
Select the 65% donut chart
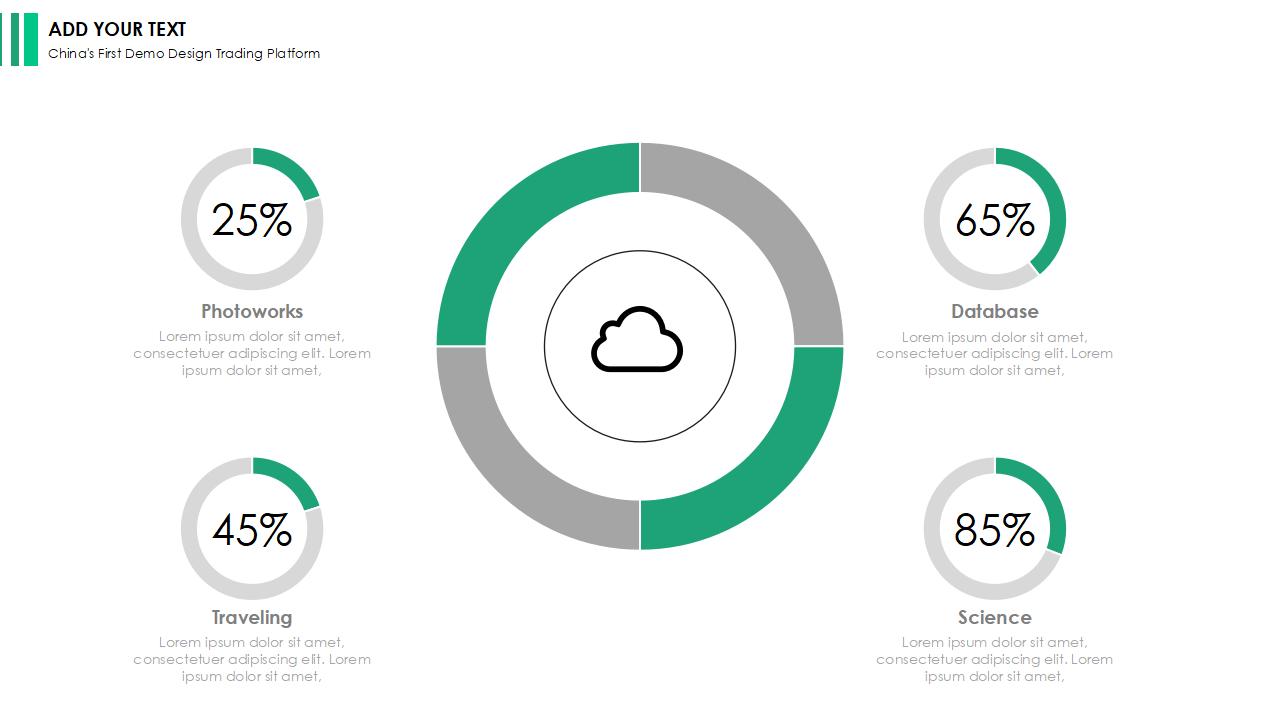coord(995,219)
